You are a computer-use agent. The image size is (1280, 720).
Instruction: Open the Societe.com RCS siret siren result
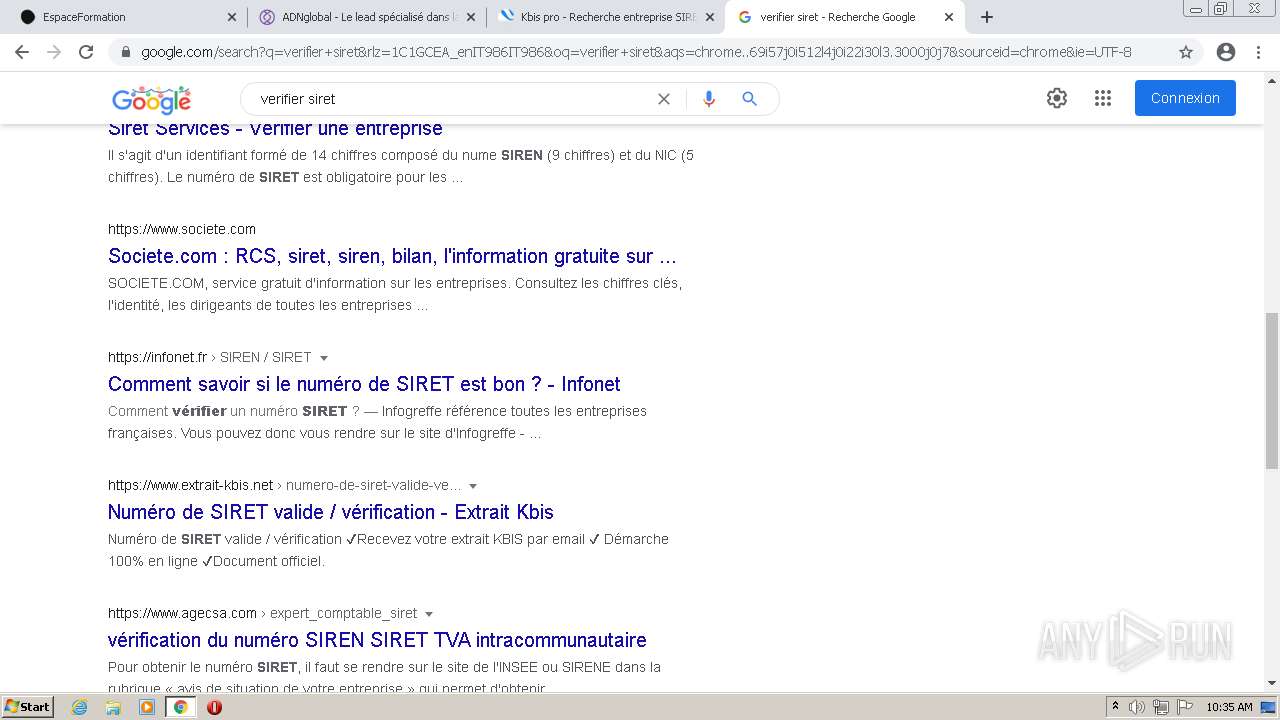point(392,256)
